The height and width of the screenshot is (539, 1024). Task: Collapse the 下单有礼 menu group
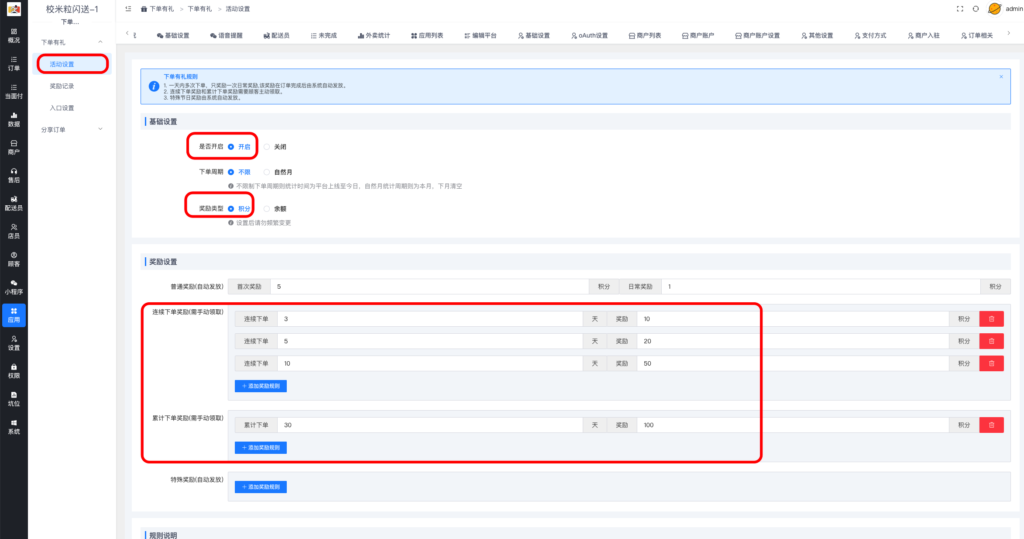(x=100, y=42)
